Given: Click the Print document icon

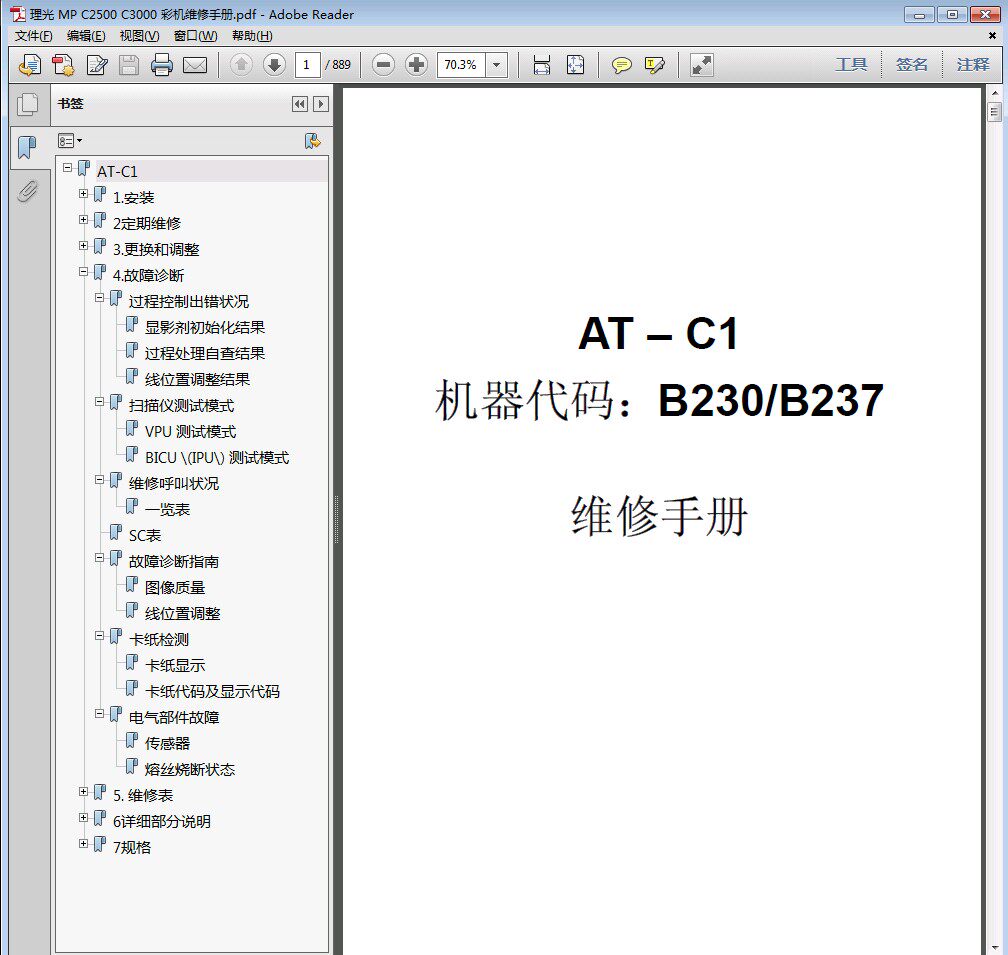Looking at the screenshot, I should 163,65.
